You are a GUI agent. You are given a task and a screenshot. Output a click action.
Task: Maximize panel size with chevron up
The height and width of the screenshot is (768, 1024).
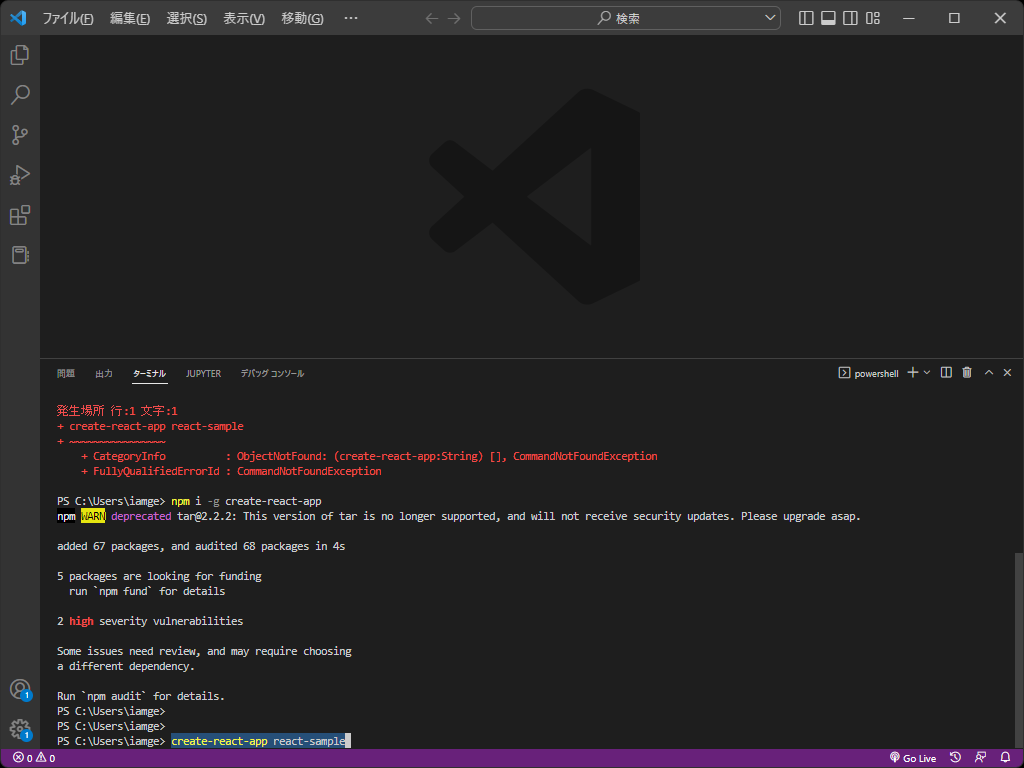989,372
